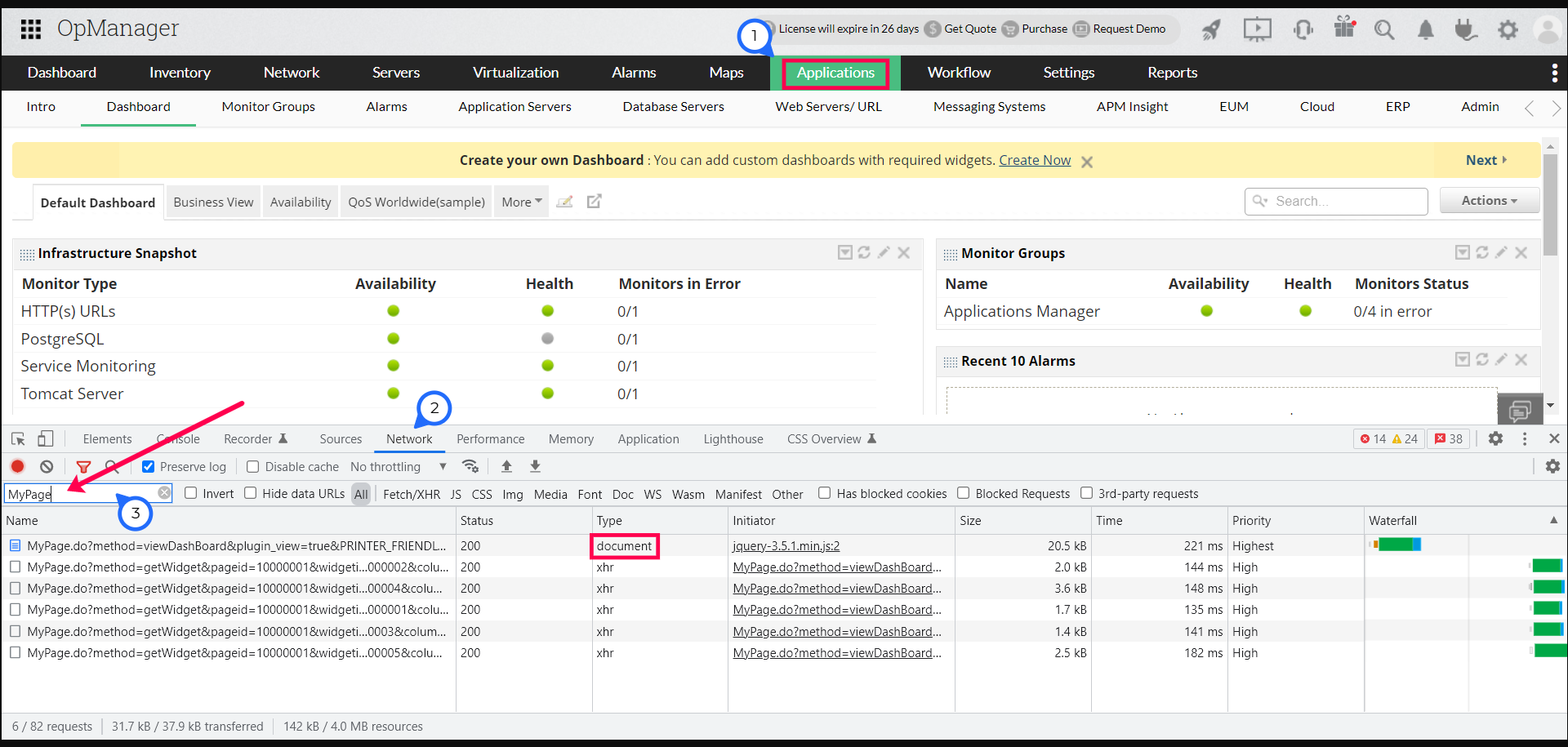Filter requests by Fetch/XHR

pos(411,494)
